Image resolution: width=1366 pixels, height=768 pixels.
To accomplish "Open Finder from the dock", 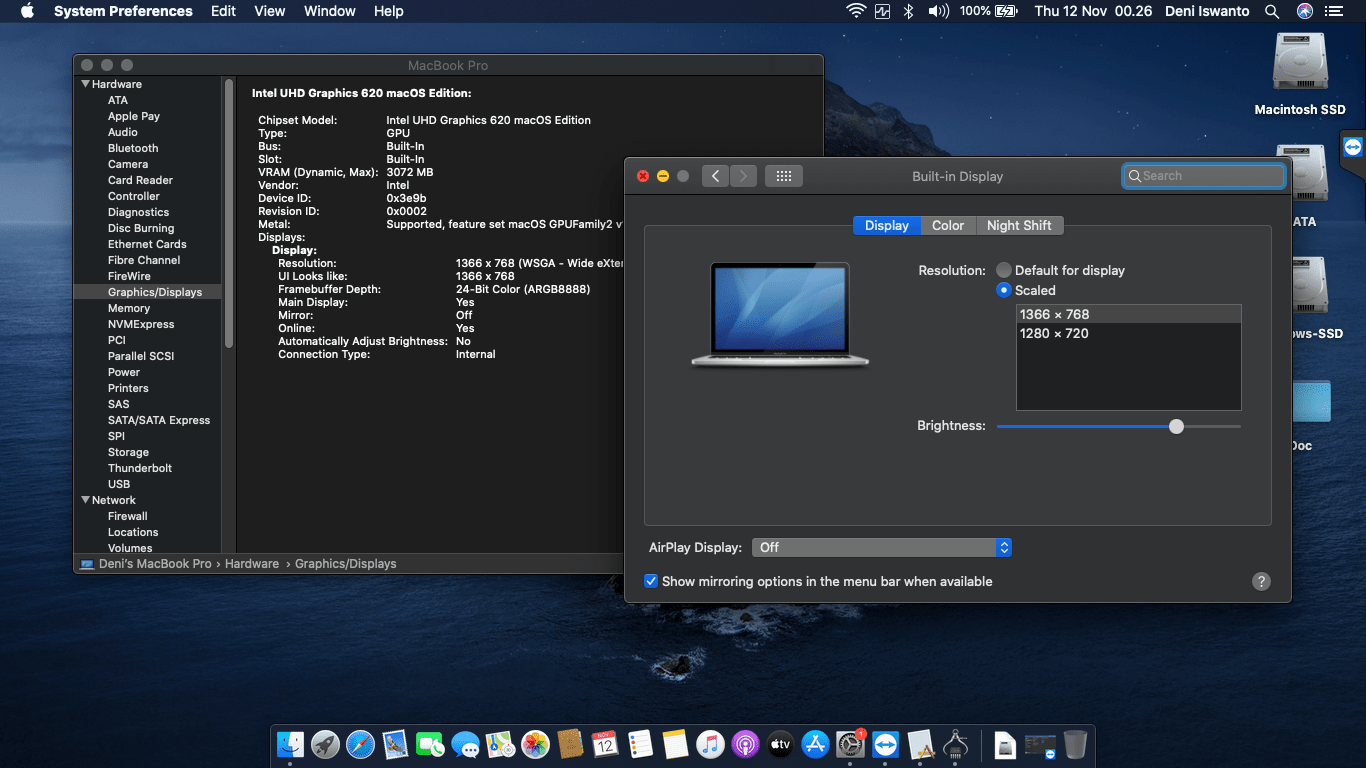I will click(290, 744).
